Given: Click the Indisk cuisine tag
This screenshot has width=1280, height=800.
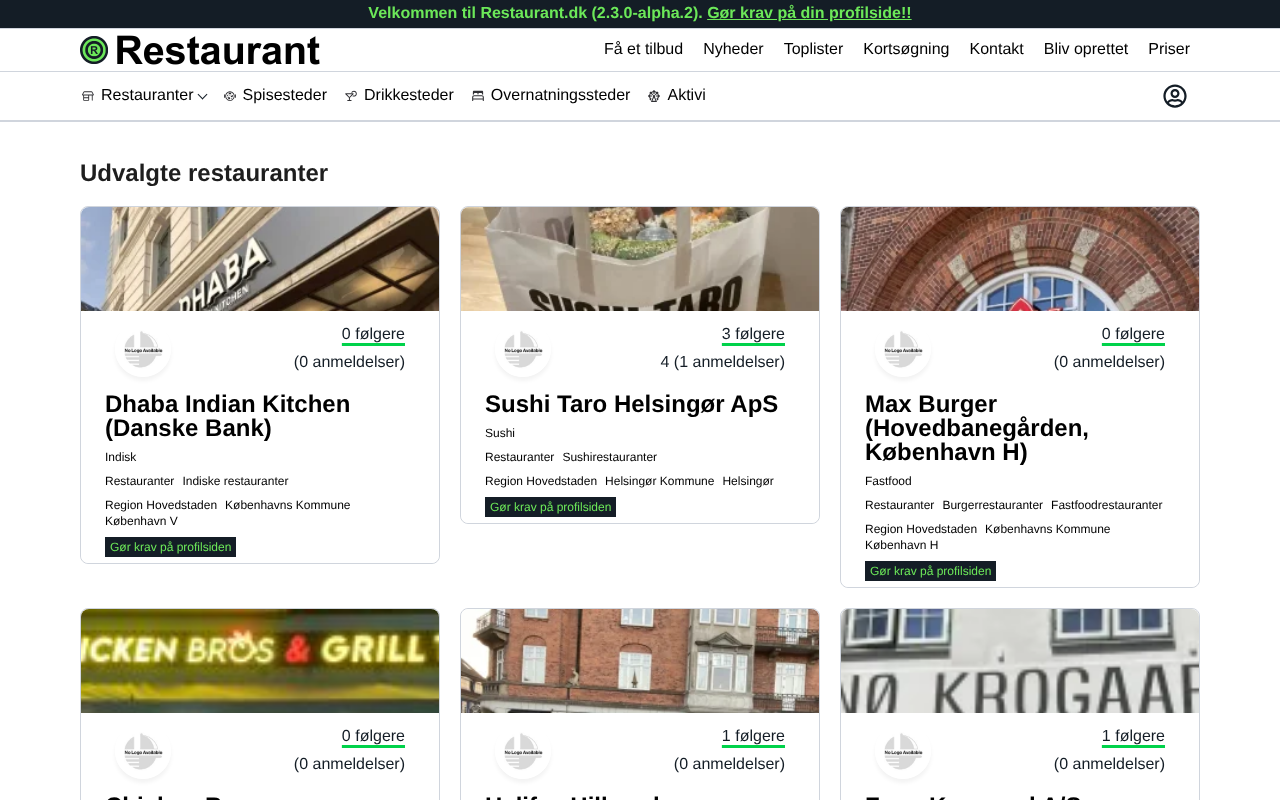Looking at the screenshot, I should point(120,457).
